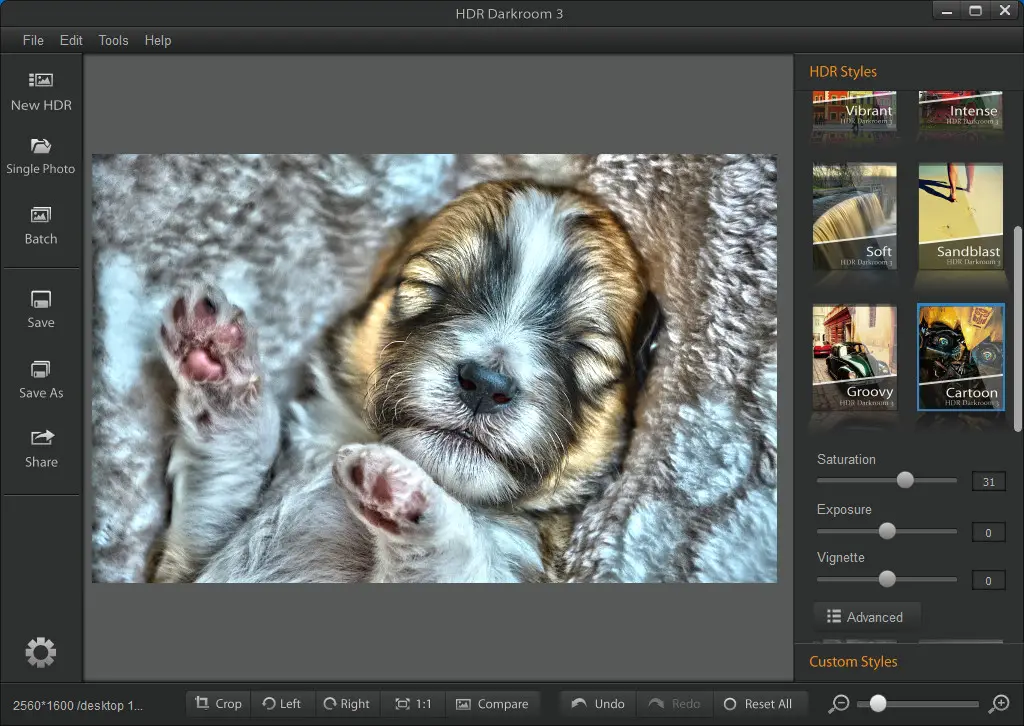Screen dimensions: 1024x726
Task: Click the New HDR icon
Action: [x=41, y=81]
